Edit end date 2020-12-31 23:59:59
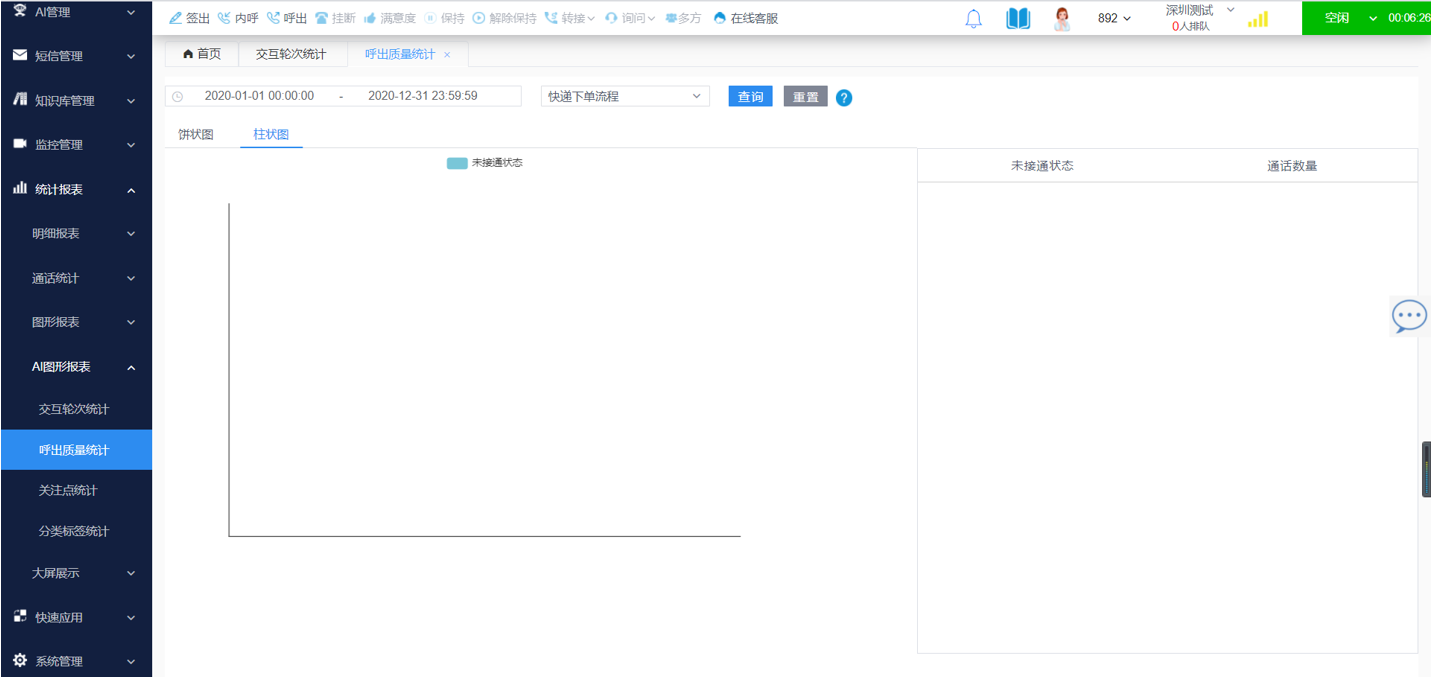Image resolution: width=1431 pixels, height=677 pixels. 423,96
